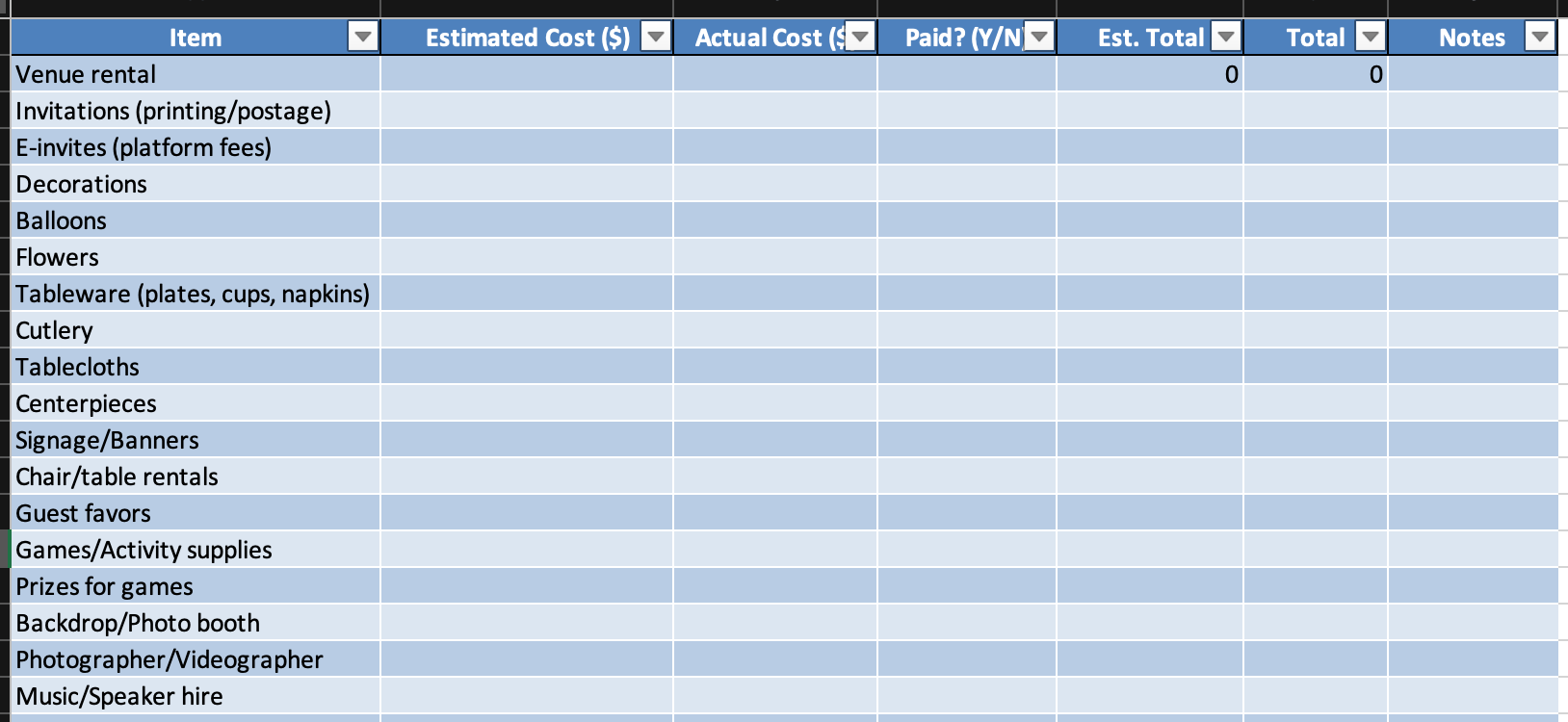Open the Item column filter dropdown

click(362, 38)
